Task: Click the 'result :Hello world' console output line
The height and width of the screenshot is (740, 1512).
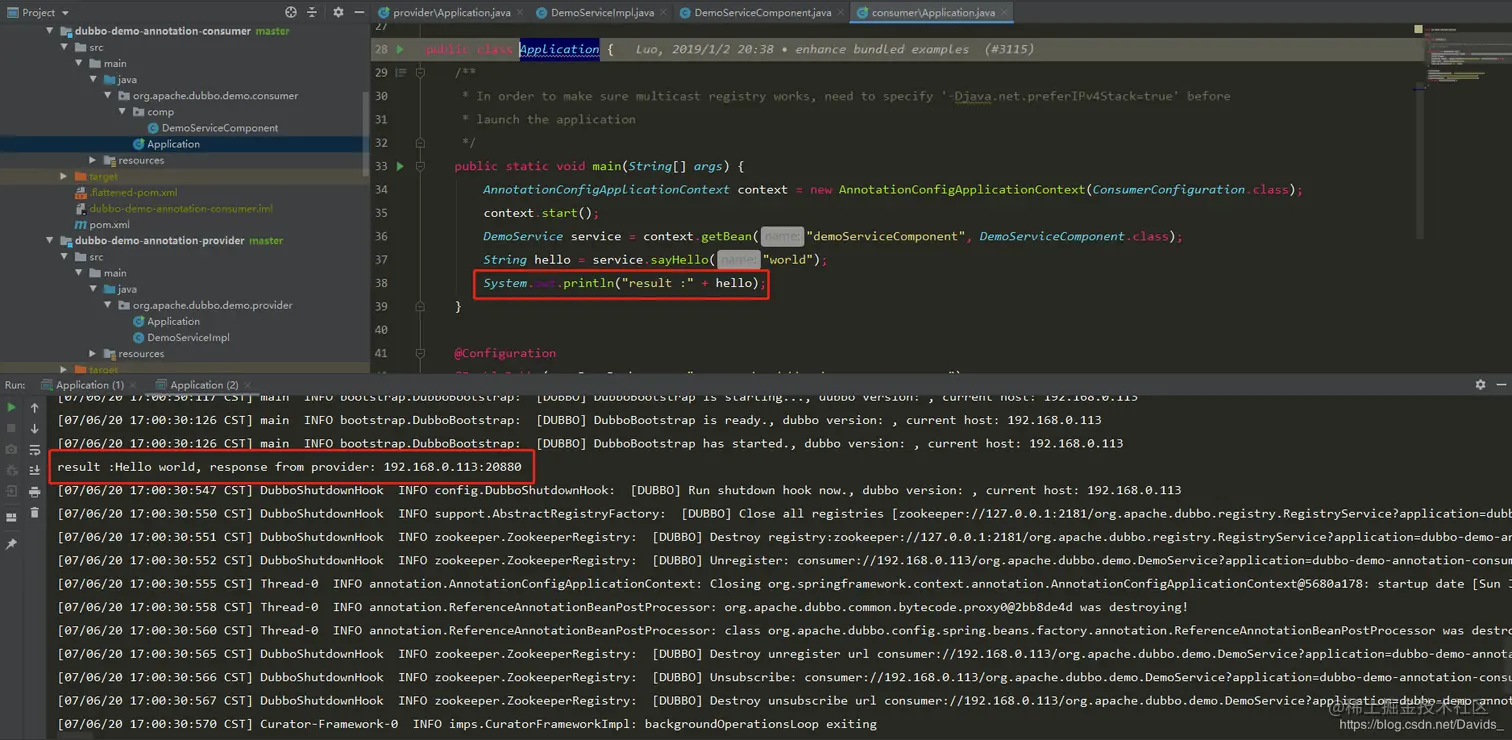Action: (x=289, y=467)
